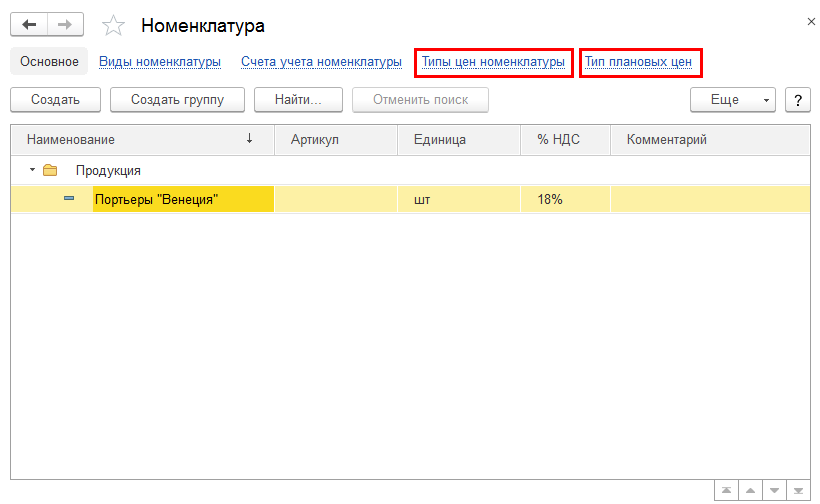Move up one row with arrow button
Image resolution: width=820 pixels, height=504 pixels.
point(750,491)
